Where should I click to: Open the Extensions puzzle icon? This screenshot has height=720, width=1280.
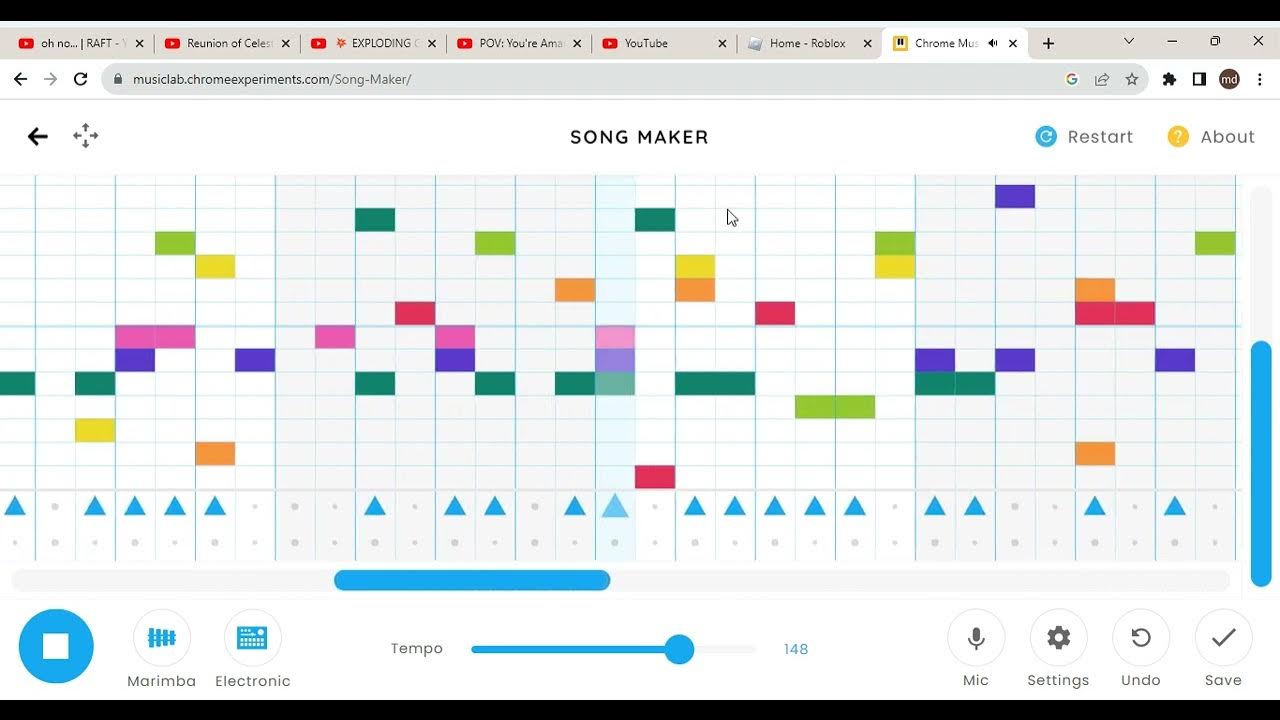pyautogui.click(x=1169, y=79)
